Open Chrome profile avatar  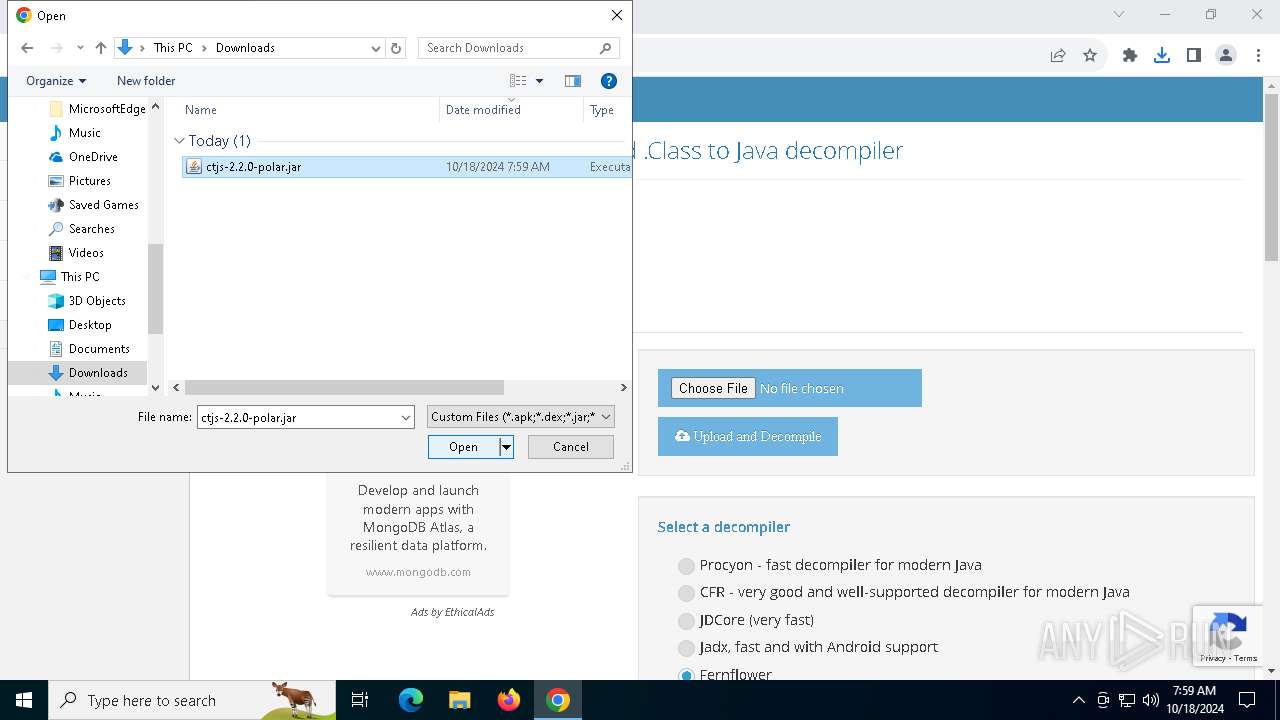coord(1226,55)
